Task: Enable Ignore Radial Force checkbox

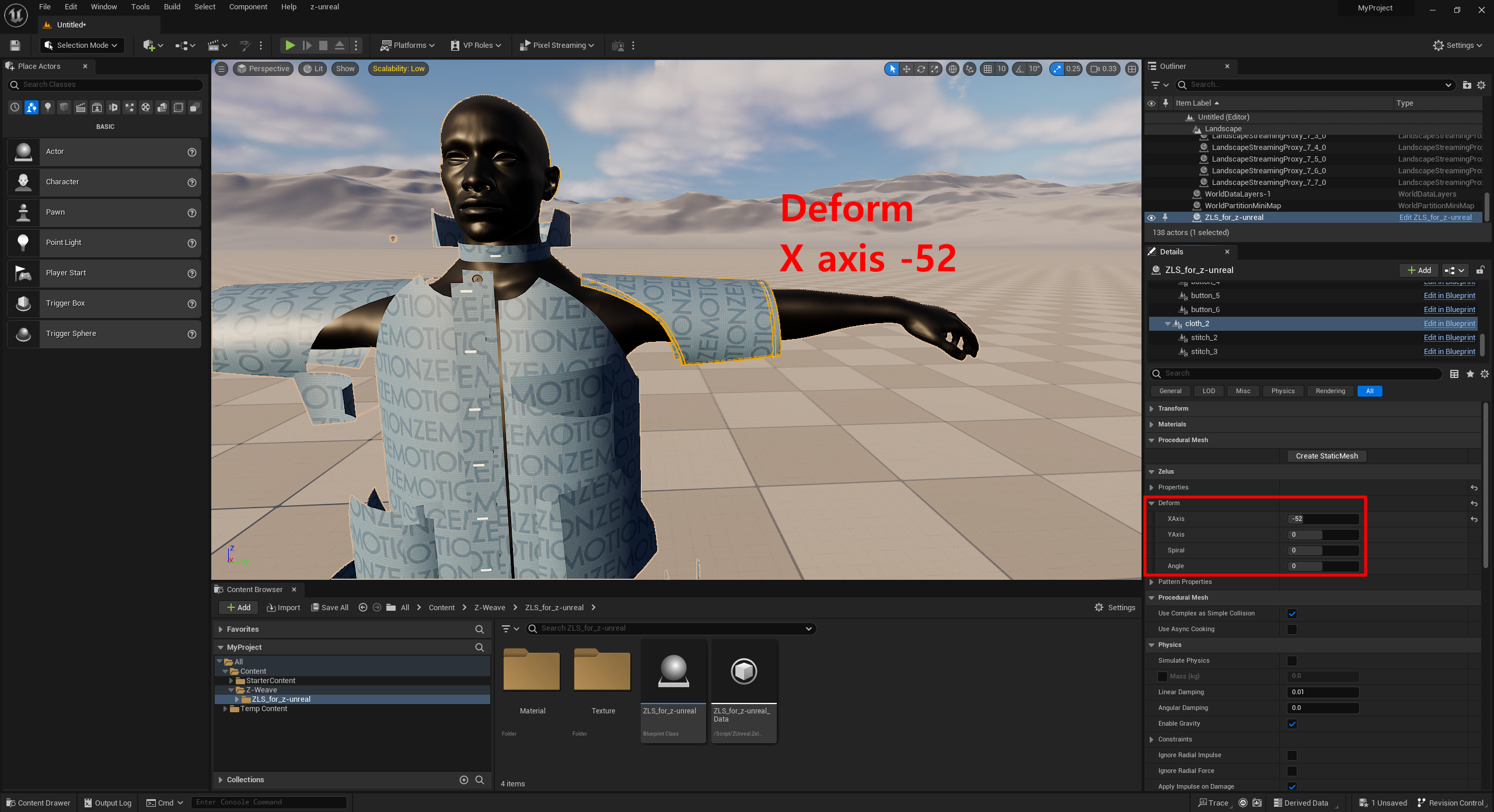Action: point(1292,771)
